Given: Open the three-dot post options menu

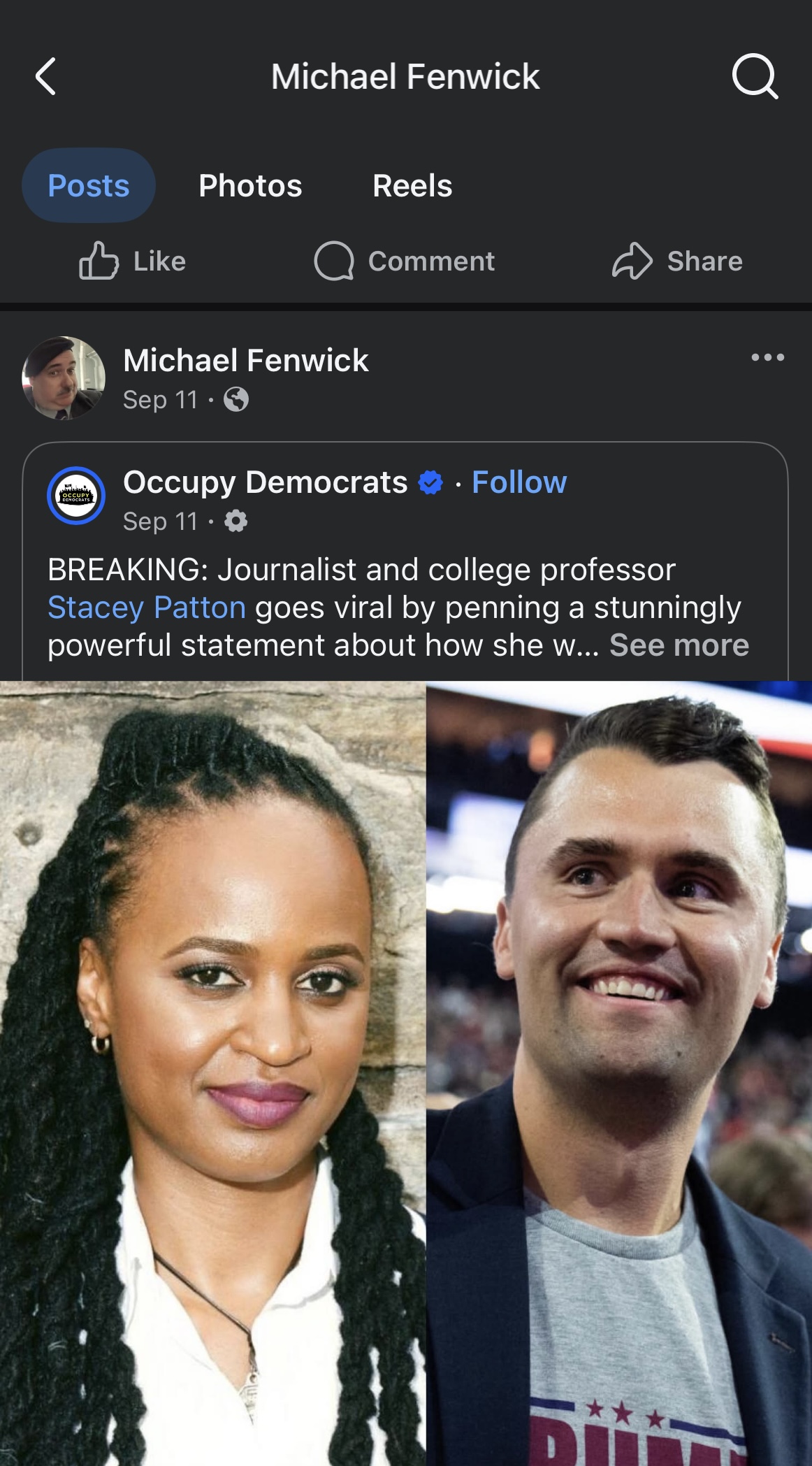Looking at the screenshot, I should click(x=767, y=357).
